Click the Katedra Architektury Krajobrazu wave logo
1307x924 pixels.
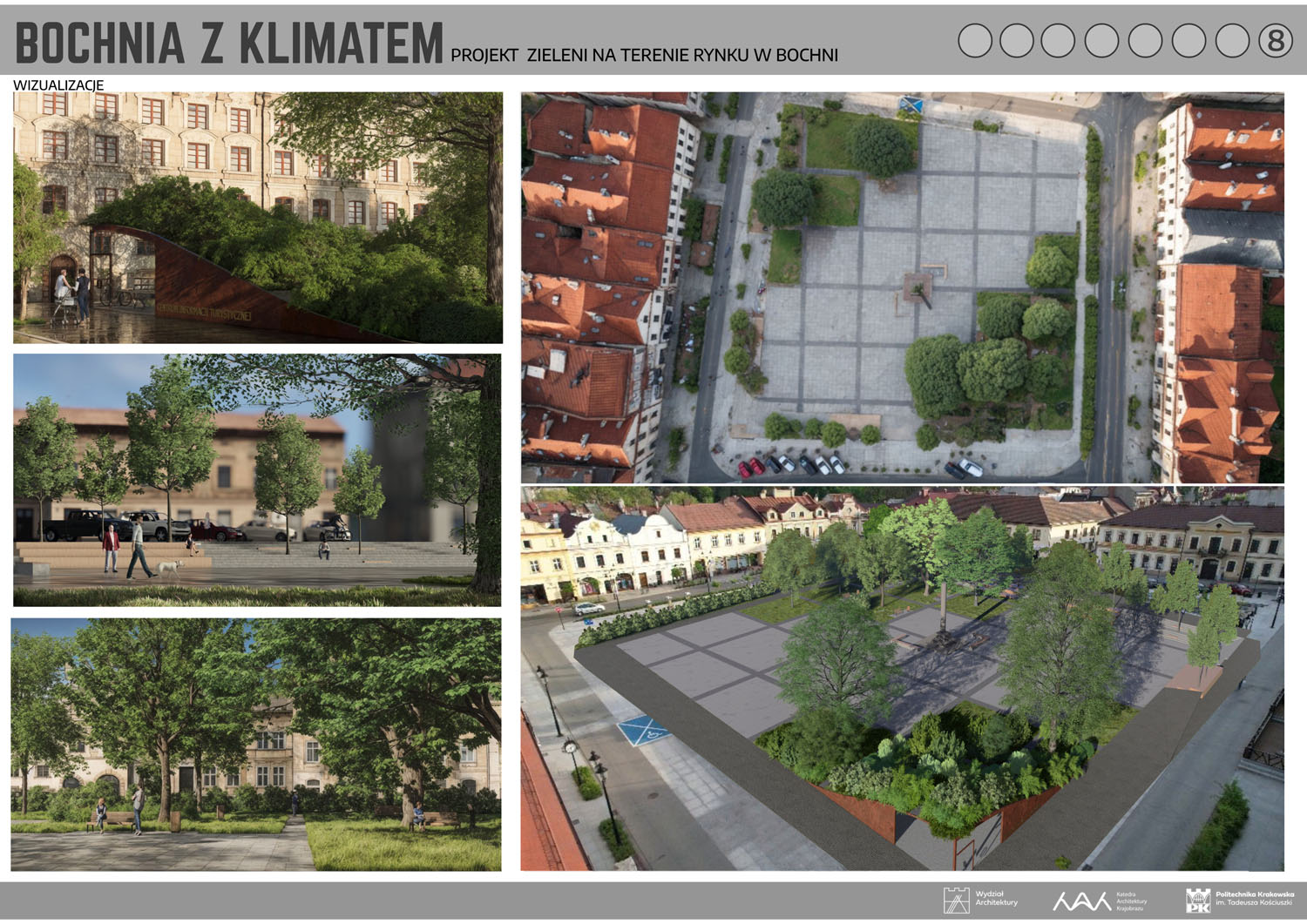point(1081,900)
